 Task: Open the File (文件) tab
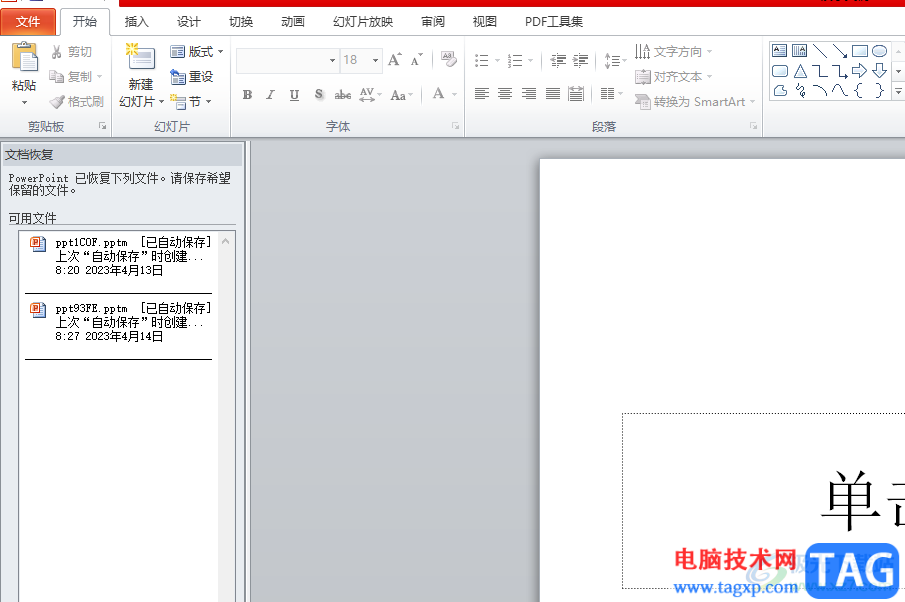[x=28, y=22]
